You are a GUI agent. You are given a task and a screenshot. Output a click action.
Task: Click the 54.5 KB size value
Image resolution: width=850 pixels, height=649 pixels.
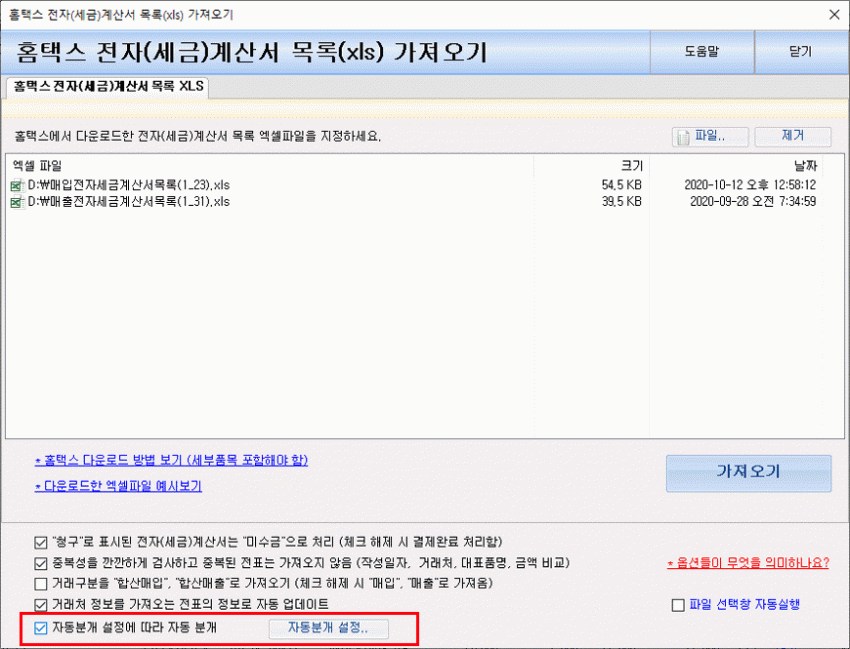click(x=621, y=185)
